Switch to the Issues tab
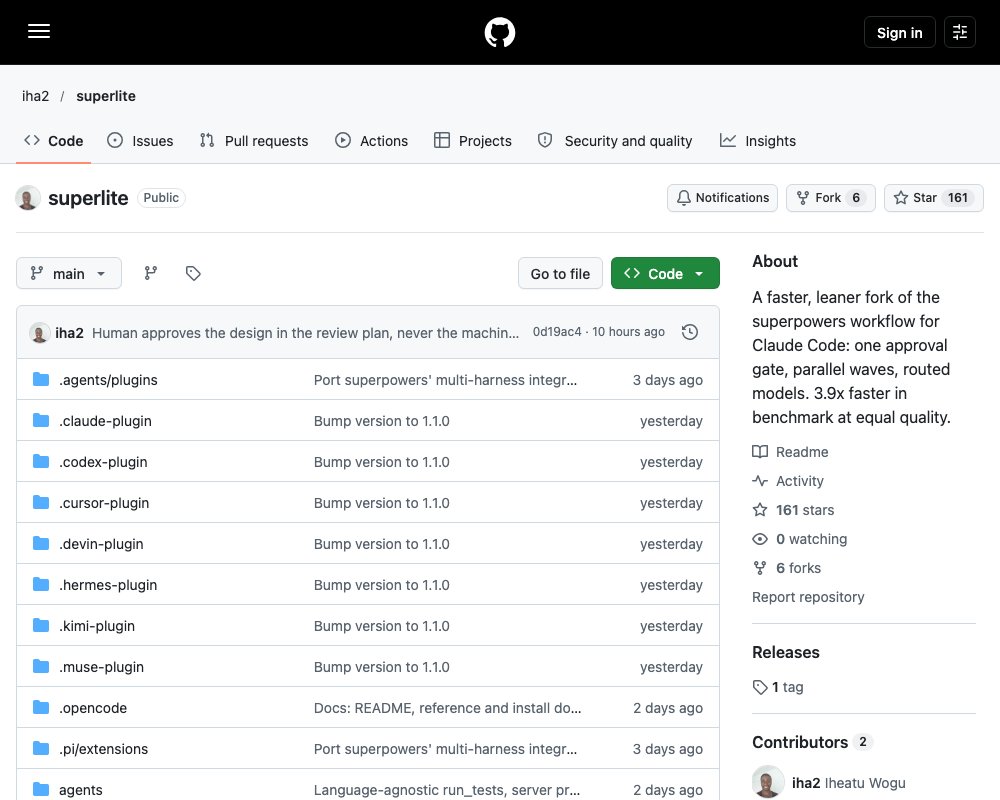The width and height of the screenshot is (1000, 800). (140, 140)
